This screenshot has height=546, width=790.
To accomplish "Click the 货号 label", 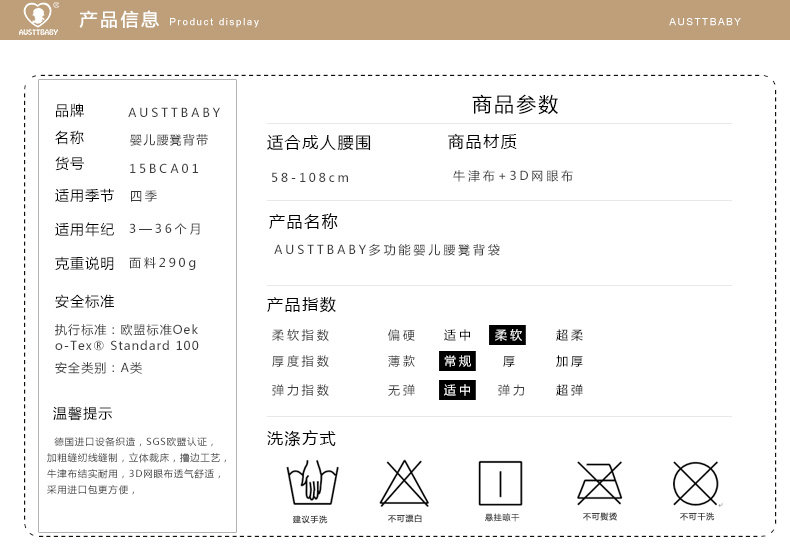I will [x=70, y=163].
